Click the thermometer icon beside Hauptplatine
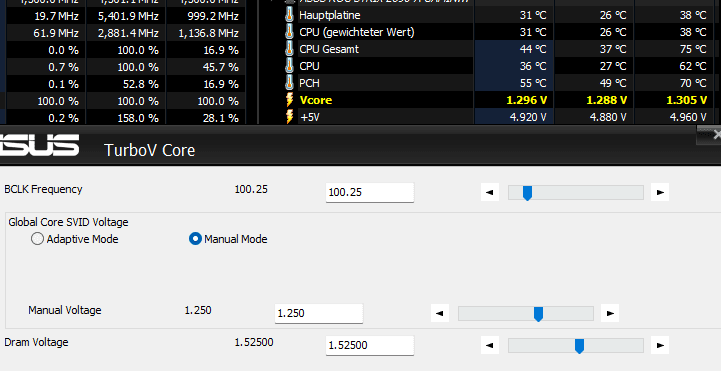The image size is (721, 371). (x=289, y=15)
